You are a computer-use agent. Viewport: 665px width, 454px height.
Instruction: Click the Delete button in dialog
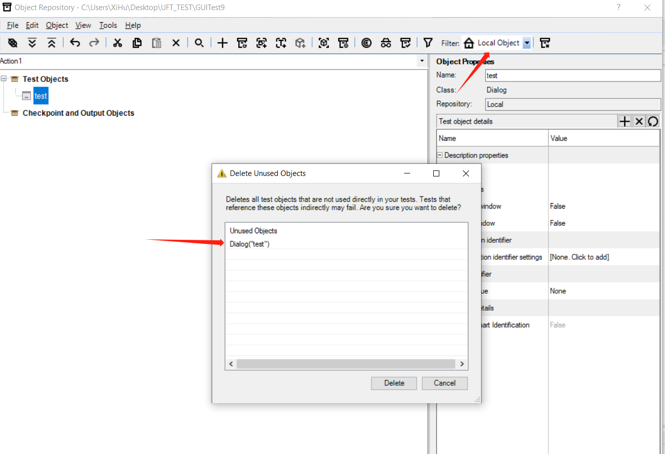tap(394, 383)
